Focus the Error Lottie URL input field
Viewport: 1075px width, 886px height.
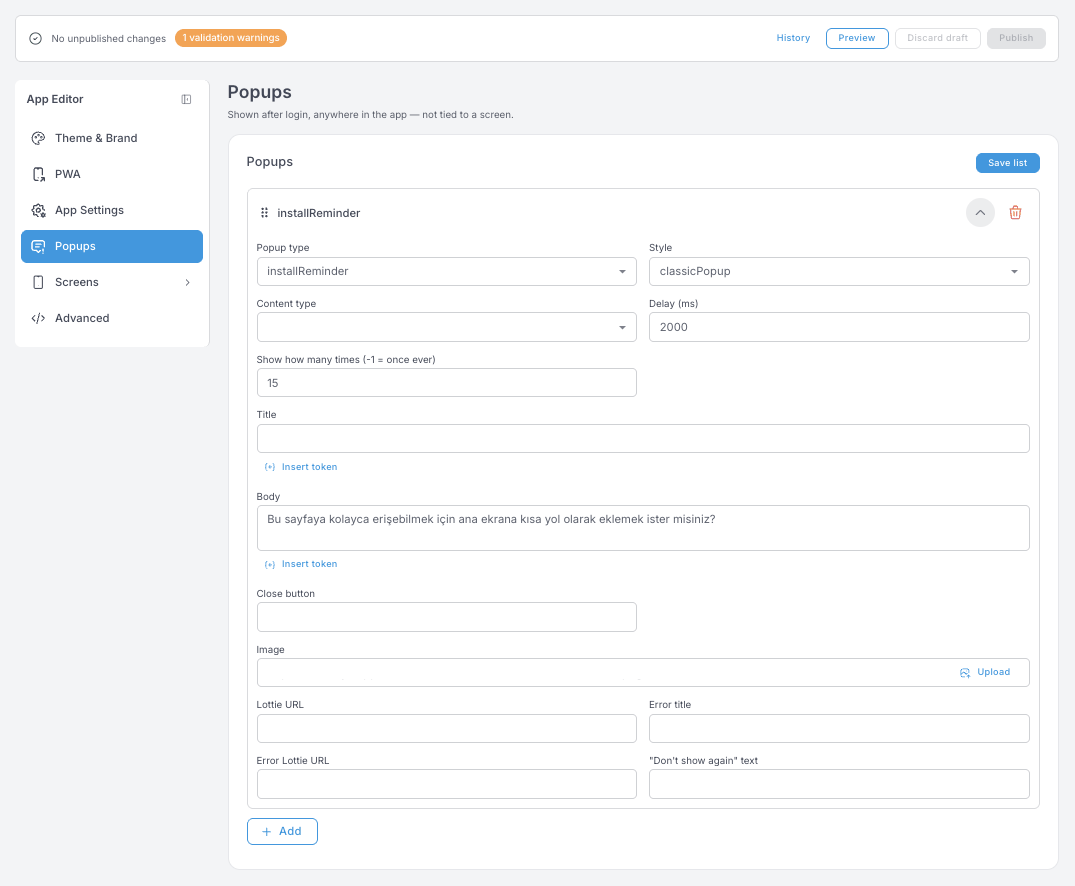coord(446,784)
